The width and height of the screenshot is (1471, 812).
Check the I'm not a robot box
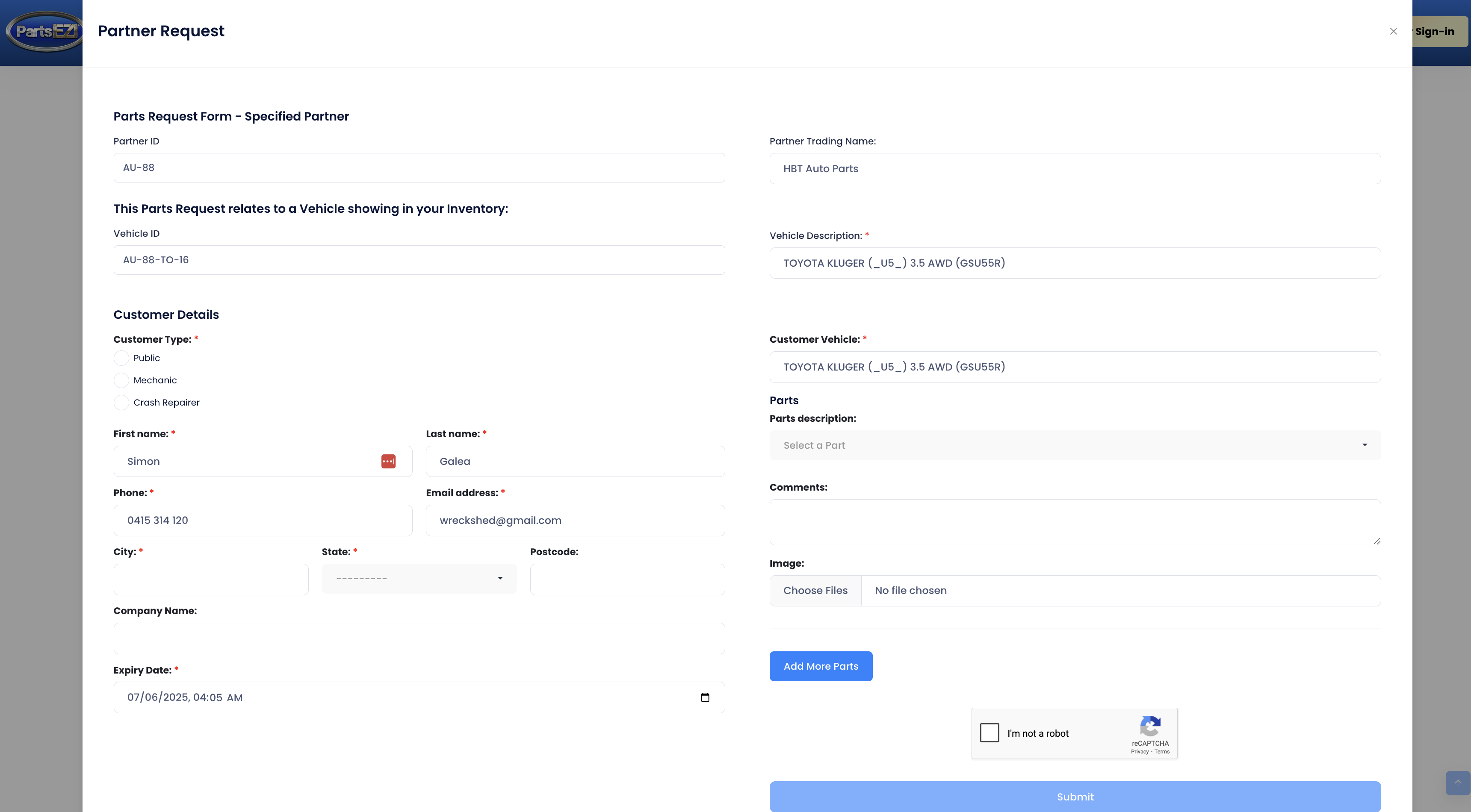point(990,733)
